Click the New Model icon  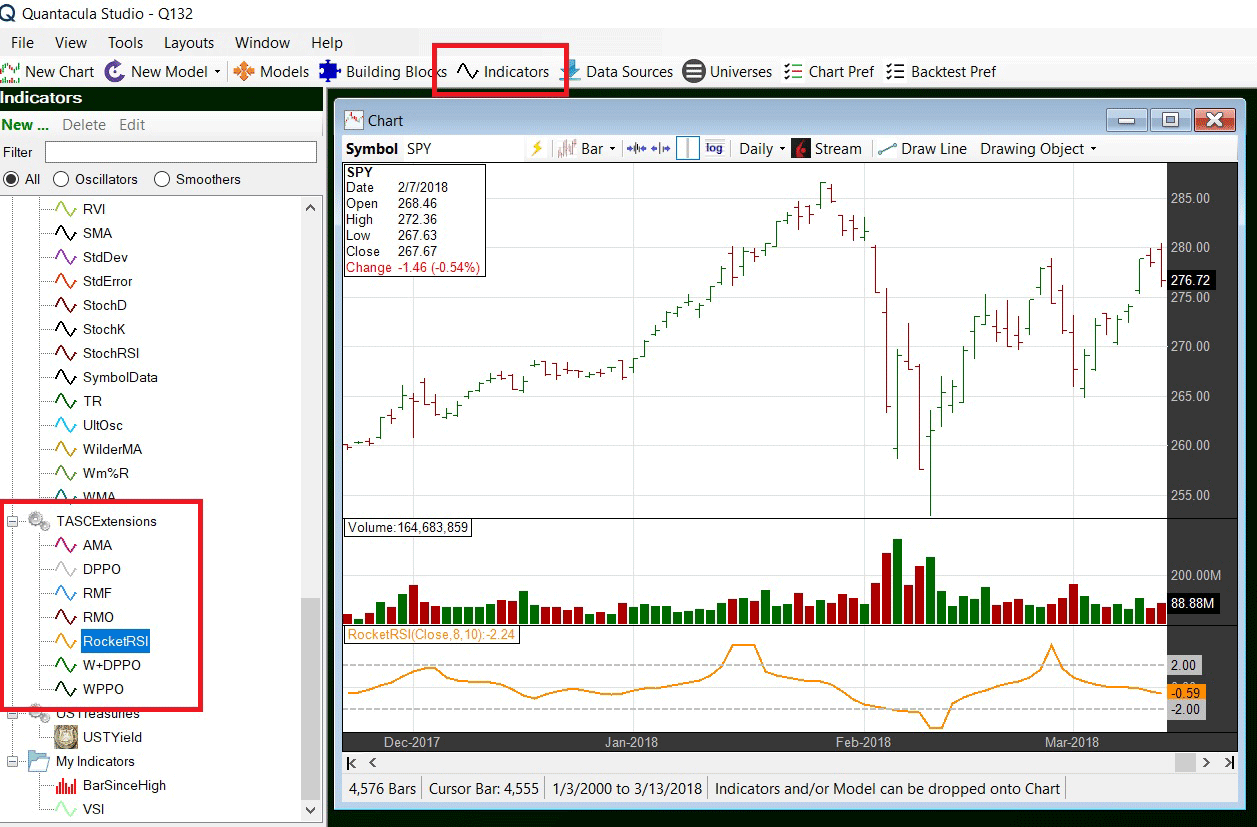(115, 72)
